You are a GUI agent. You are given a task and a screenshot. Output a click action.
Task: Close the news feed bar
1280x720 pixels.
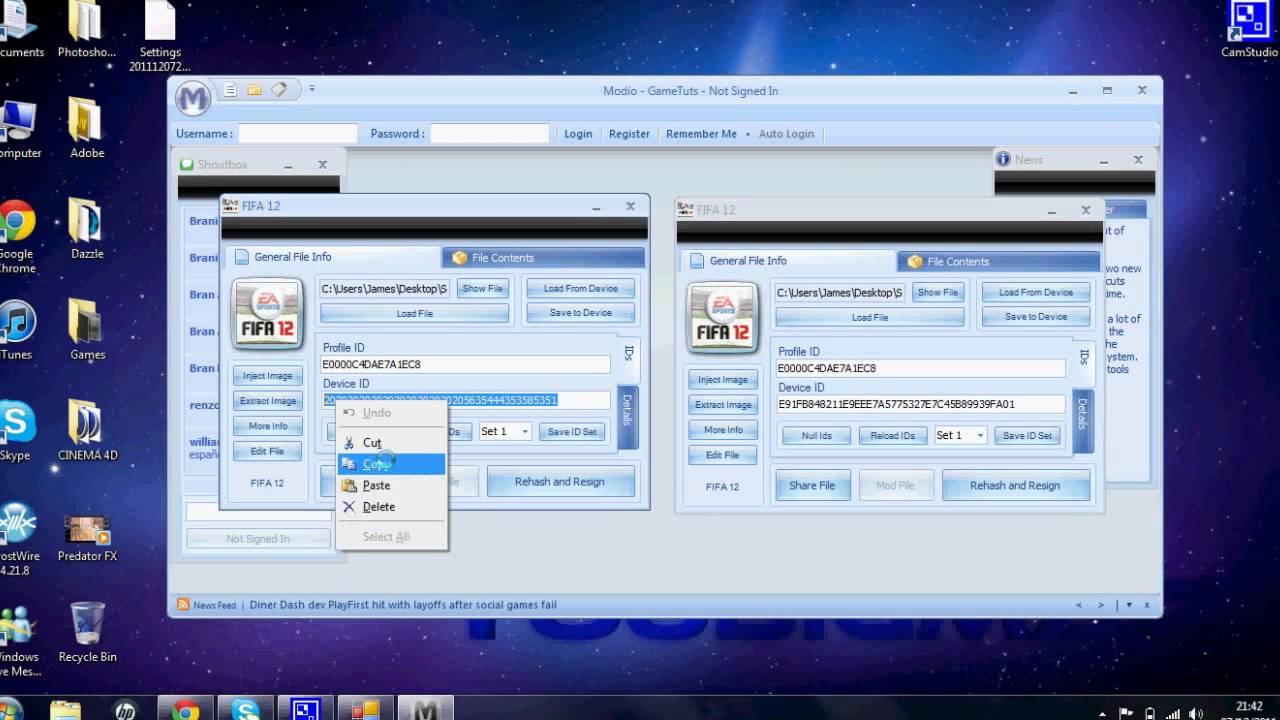click(x=1147, y=605)
